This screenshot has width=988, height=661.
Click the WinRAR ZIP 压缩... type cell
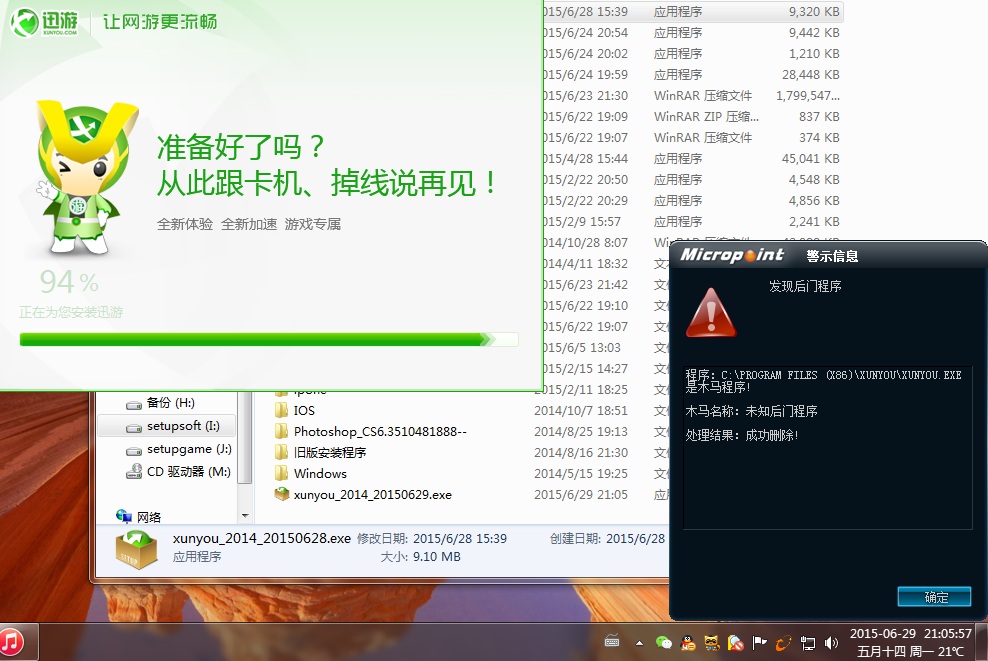pos(706,117)
